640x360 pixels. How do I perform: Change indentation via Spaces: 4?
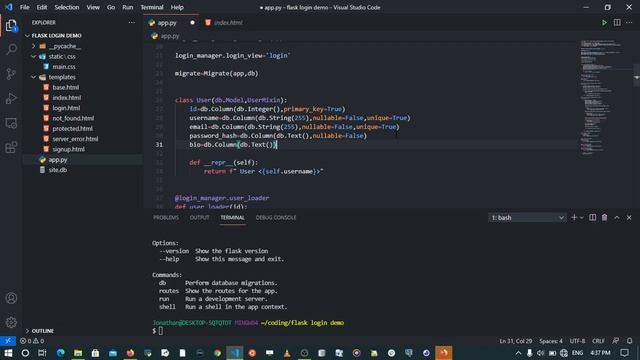[551, 341]
